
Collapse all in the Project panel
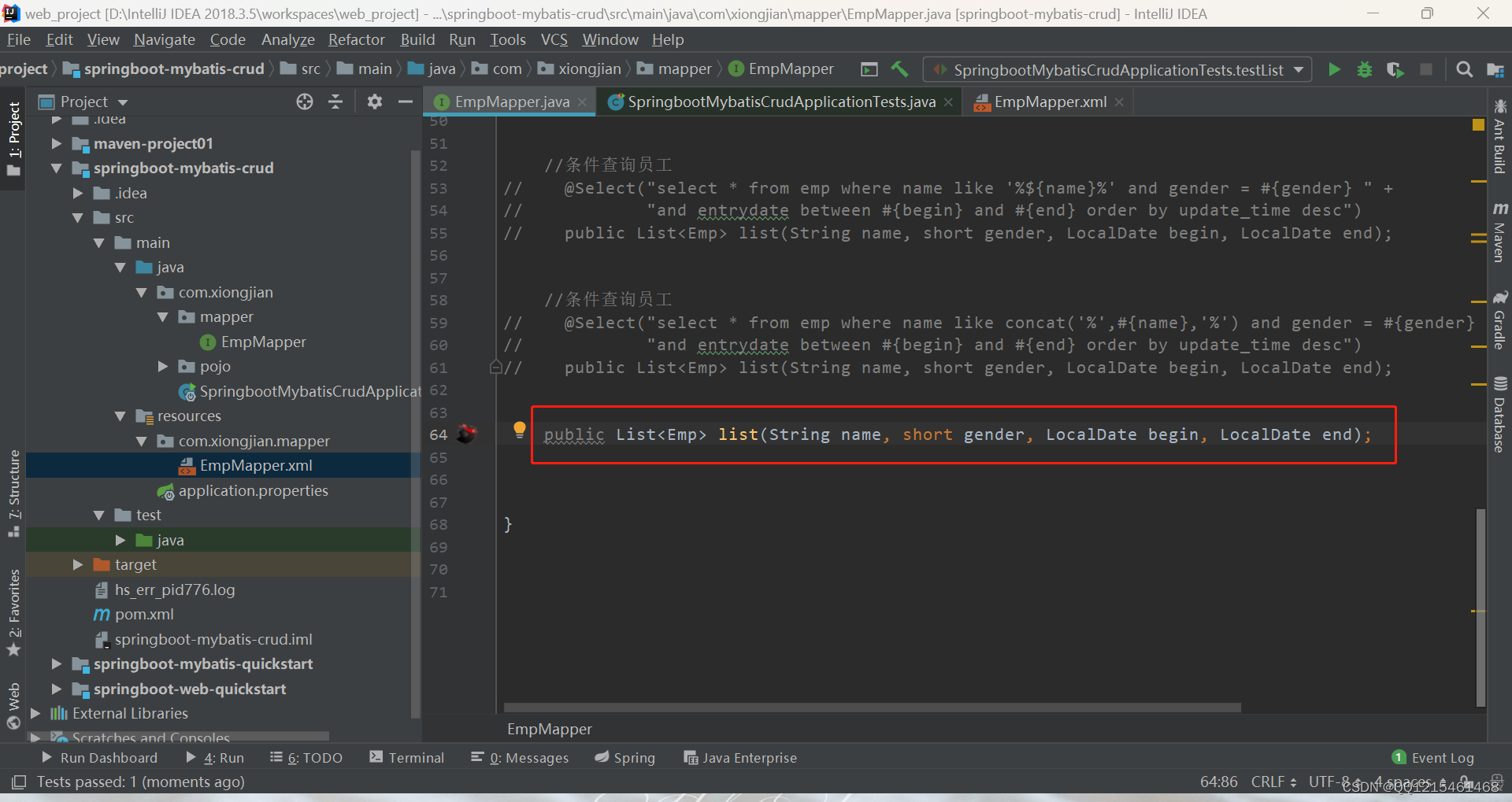[335, 102]
